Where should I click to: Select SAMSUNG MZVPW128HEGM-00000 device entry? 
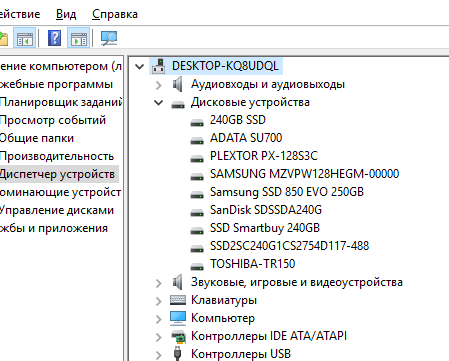click(x=304, y=174)
